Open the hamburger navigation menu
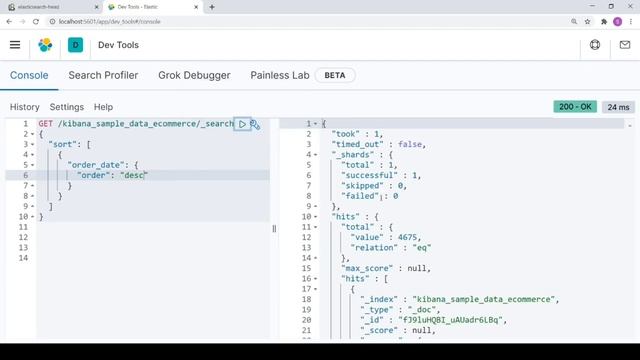 [15, 45]
